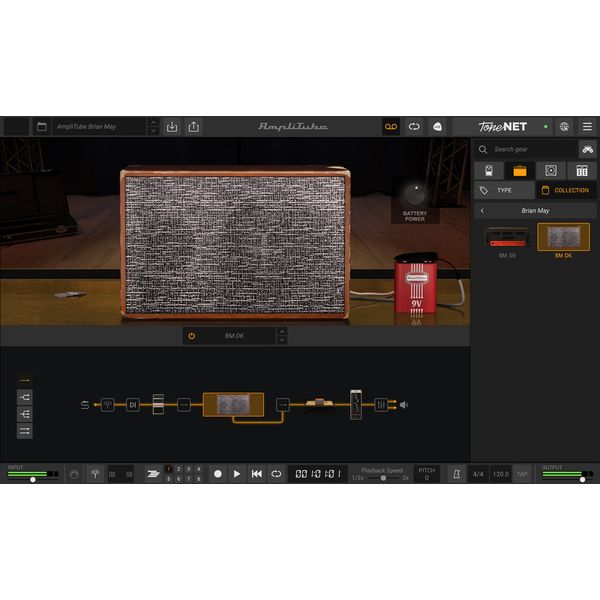Click the export share preset icon

(194, 127)
